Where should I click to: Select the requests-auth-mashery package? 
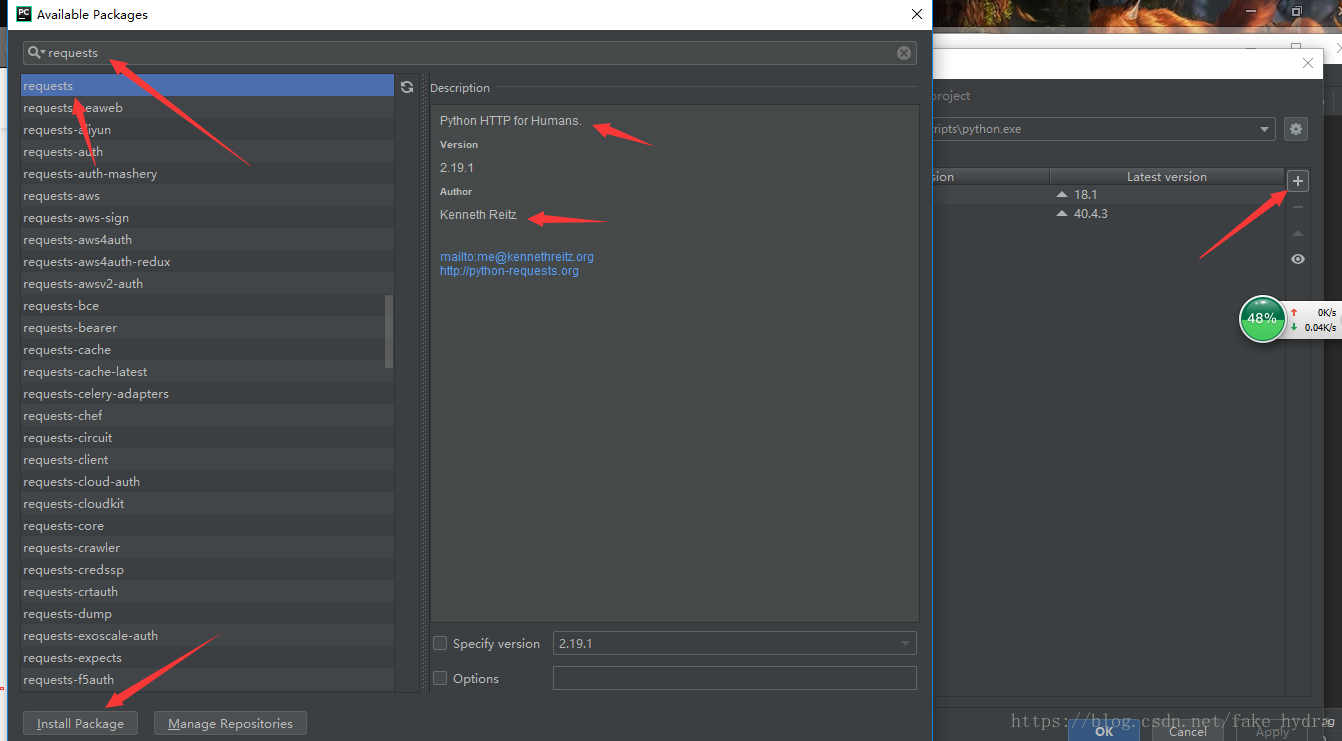tap(207, 174)
